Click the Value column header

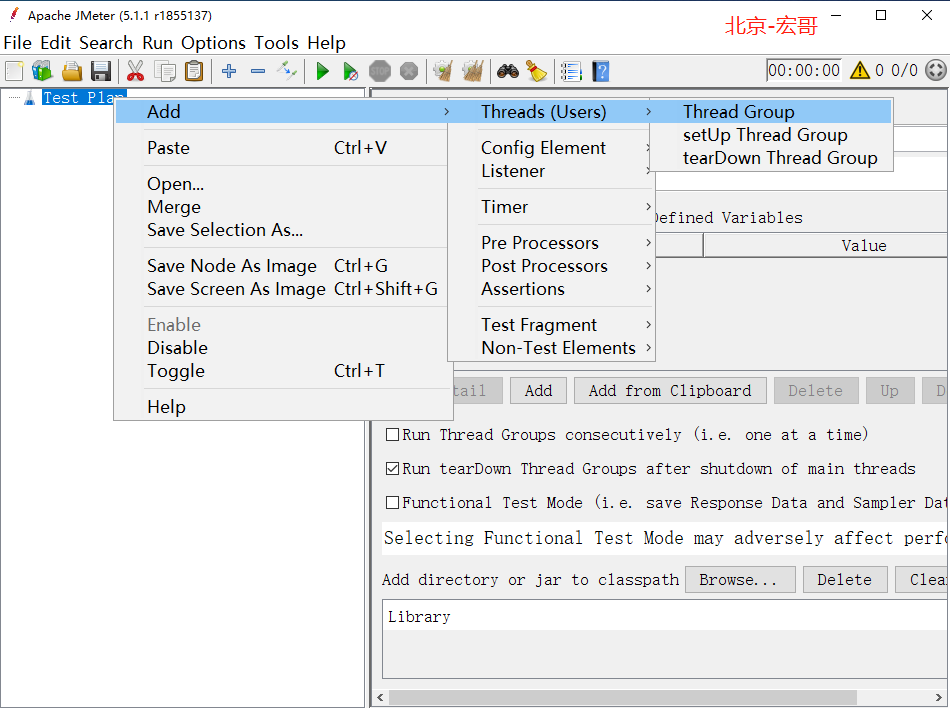coord(826,245)
